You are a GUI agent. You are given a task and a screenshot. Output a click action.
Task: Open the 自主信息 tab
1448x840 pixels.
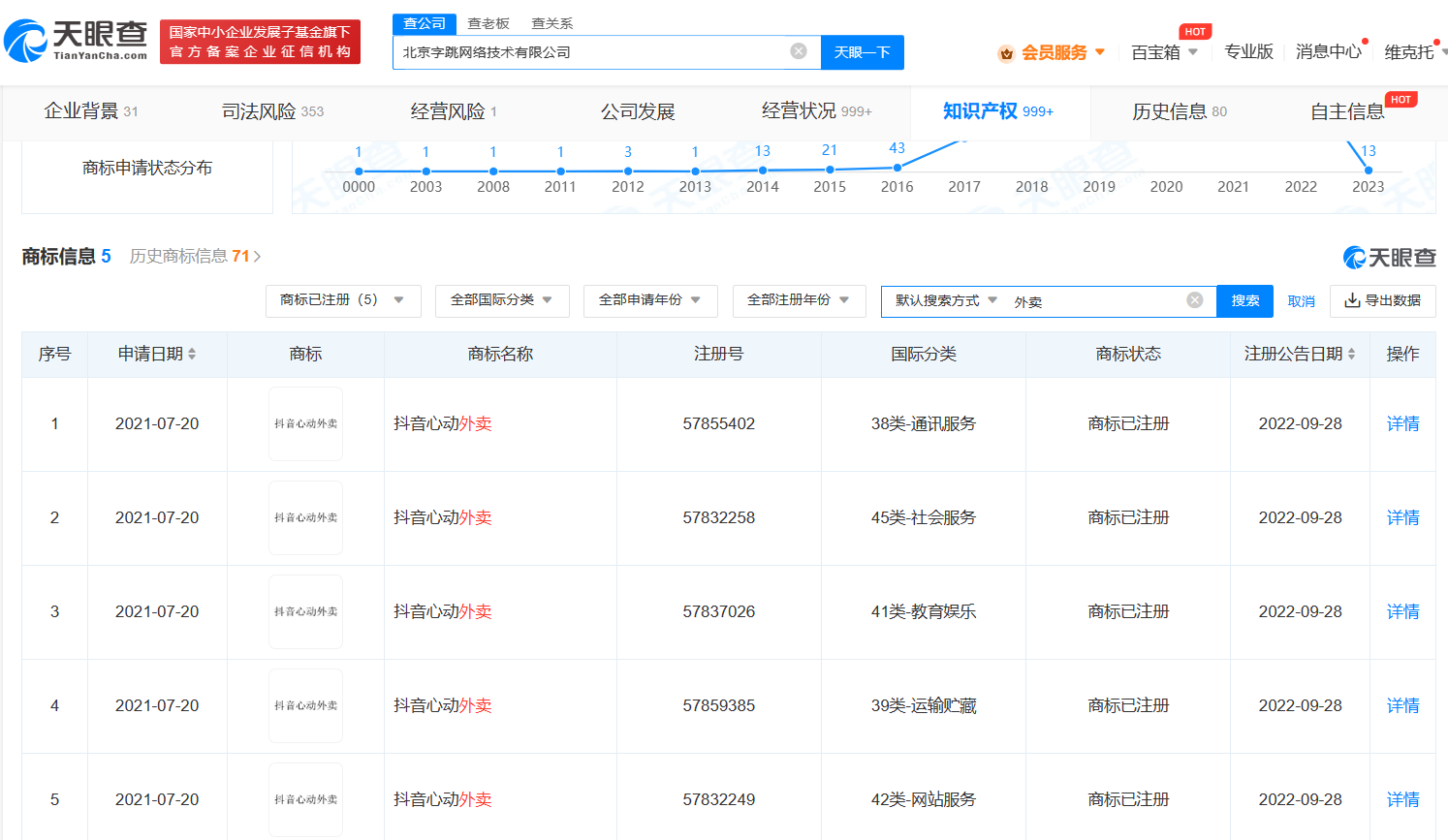(1347, 111)
